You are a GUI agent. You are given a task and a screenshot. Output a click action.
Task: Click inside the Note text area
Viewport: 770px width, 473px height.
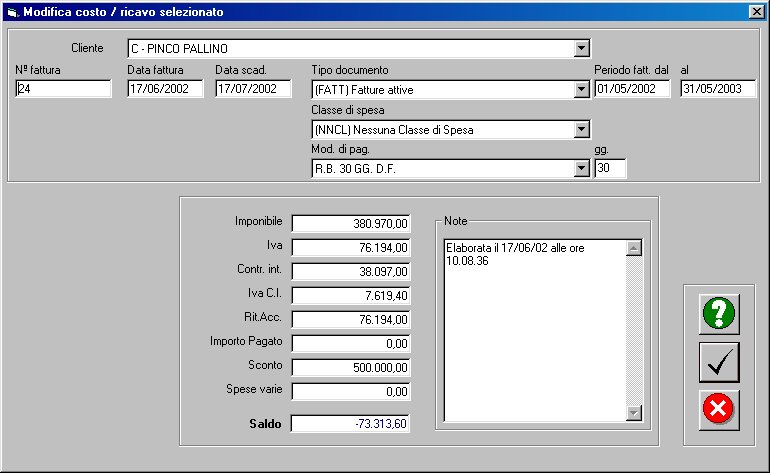(x=535, y=330)
